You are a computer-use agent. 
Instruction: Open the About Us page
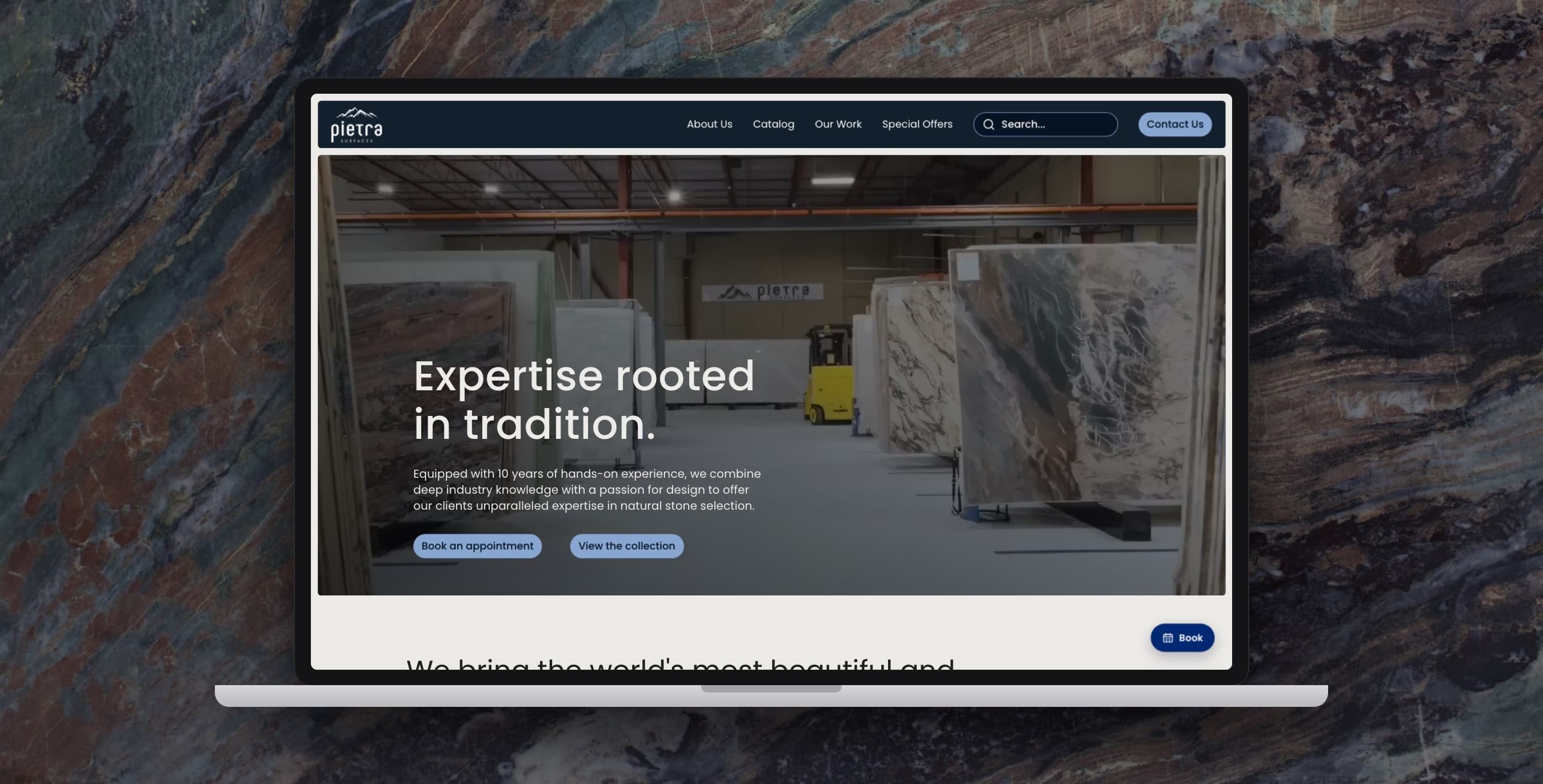709,124
